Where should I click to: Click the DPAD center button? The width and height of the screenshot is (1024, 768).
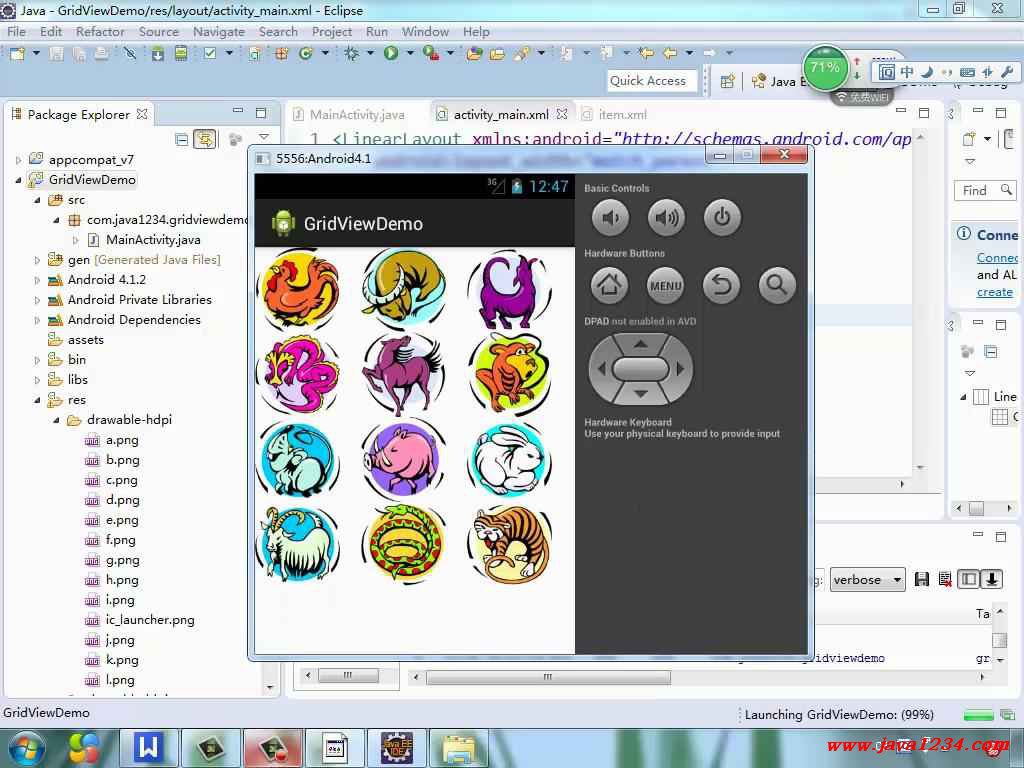(641, 369)
